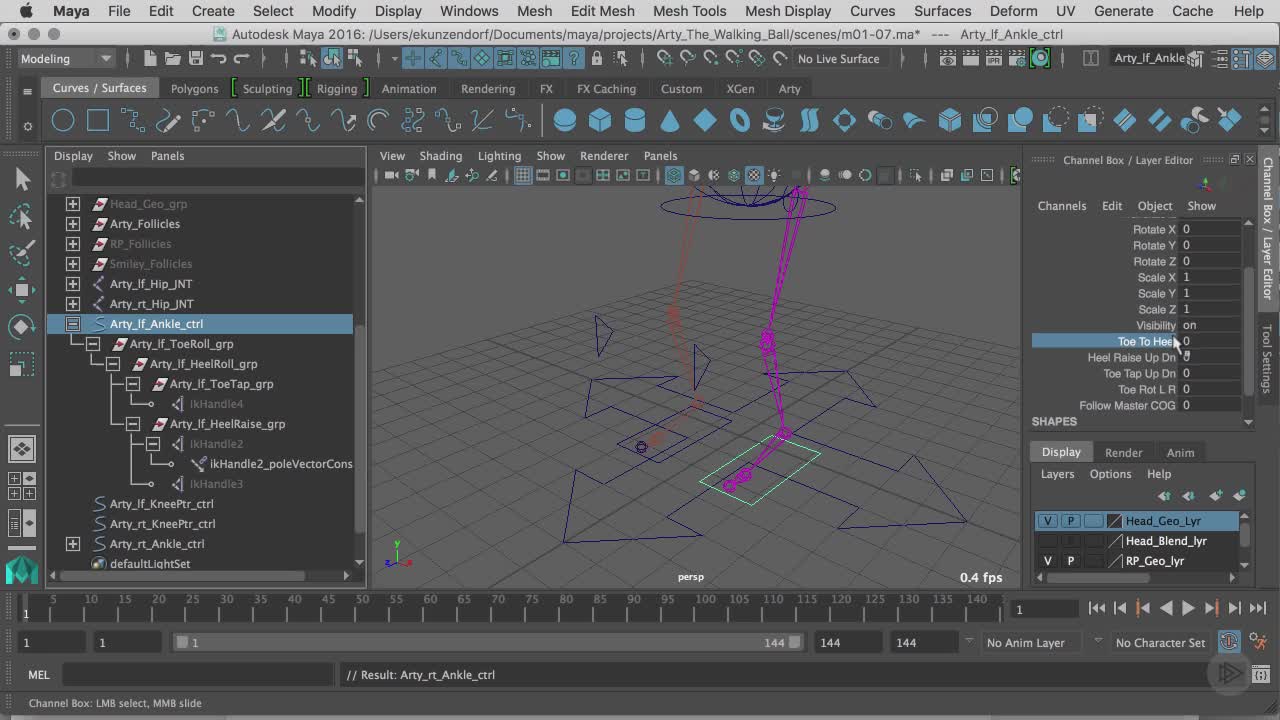Create NURBS cylinder from shelf
This screenshot has width=1280, height=720.
click(x=635, y=121)
